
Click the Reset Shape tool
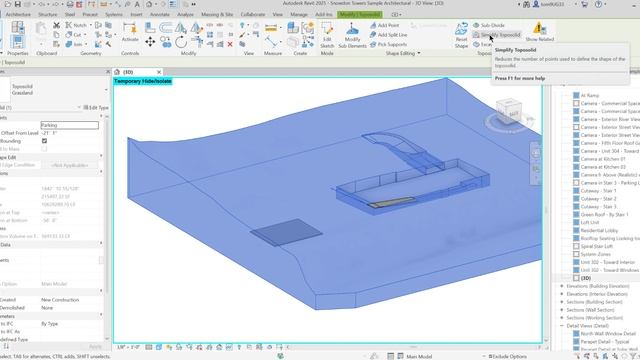point(461,35)
